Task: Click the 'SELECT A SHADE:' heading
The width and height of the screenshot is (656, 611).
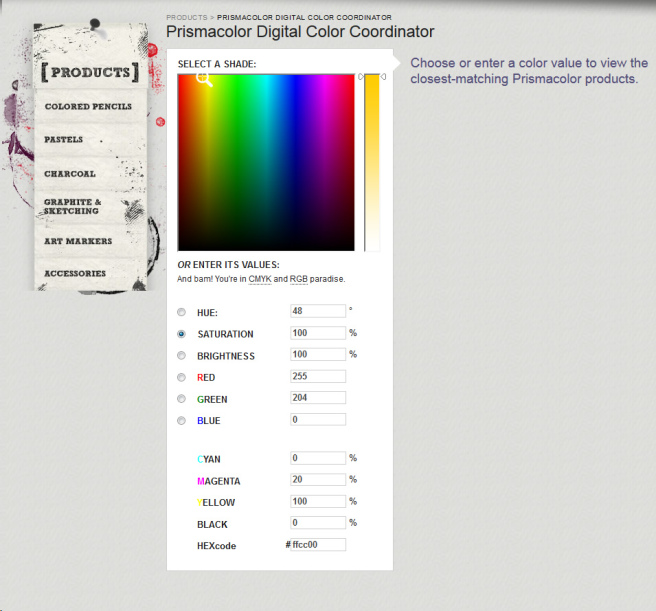Action: pos(217,64)
